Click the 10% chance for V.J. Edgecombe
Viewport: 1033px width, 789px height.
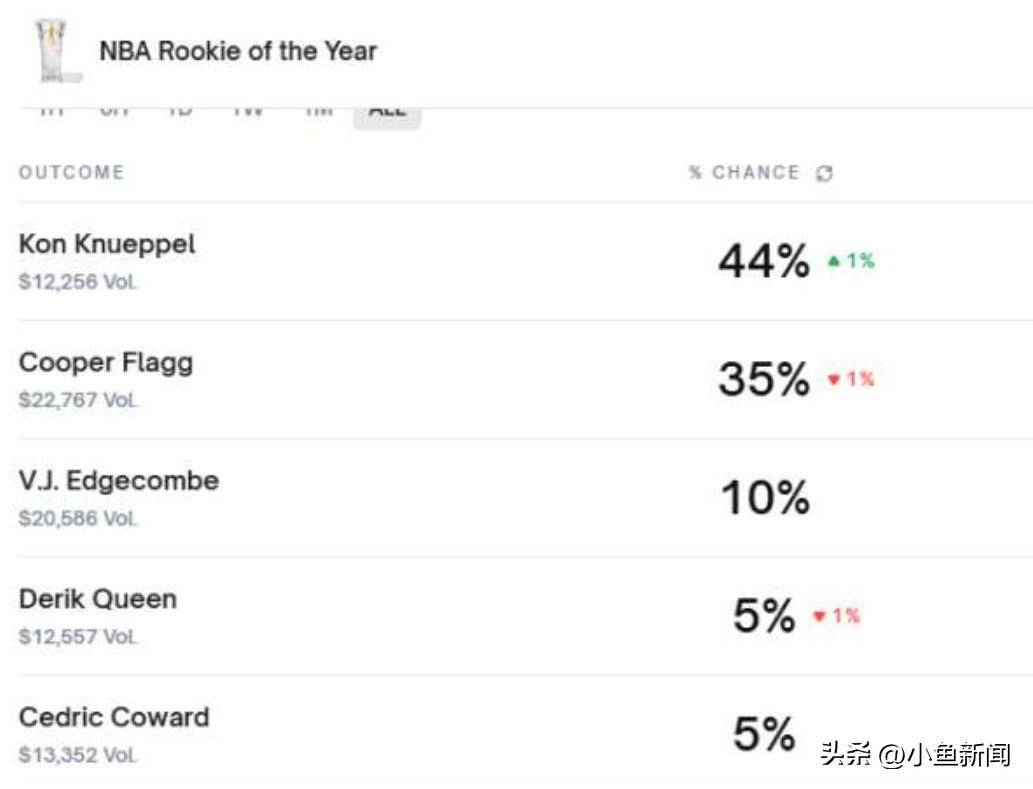[x=765, y=498]
